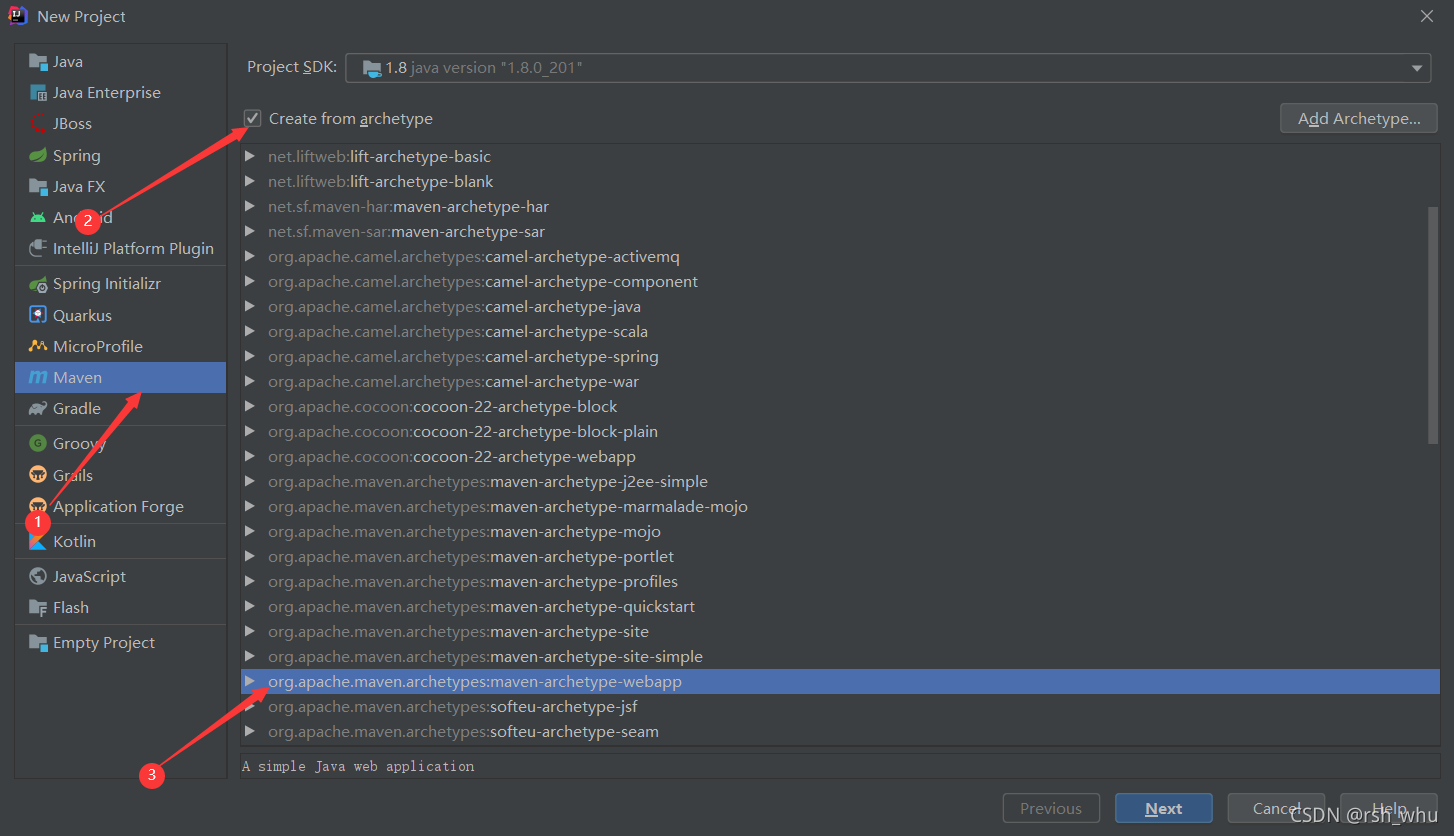1454x836 pixels.
Task: Select maven-archetype-site-simple archetype
Action: click(840, 656)
